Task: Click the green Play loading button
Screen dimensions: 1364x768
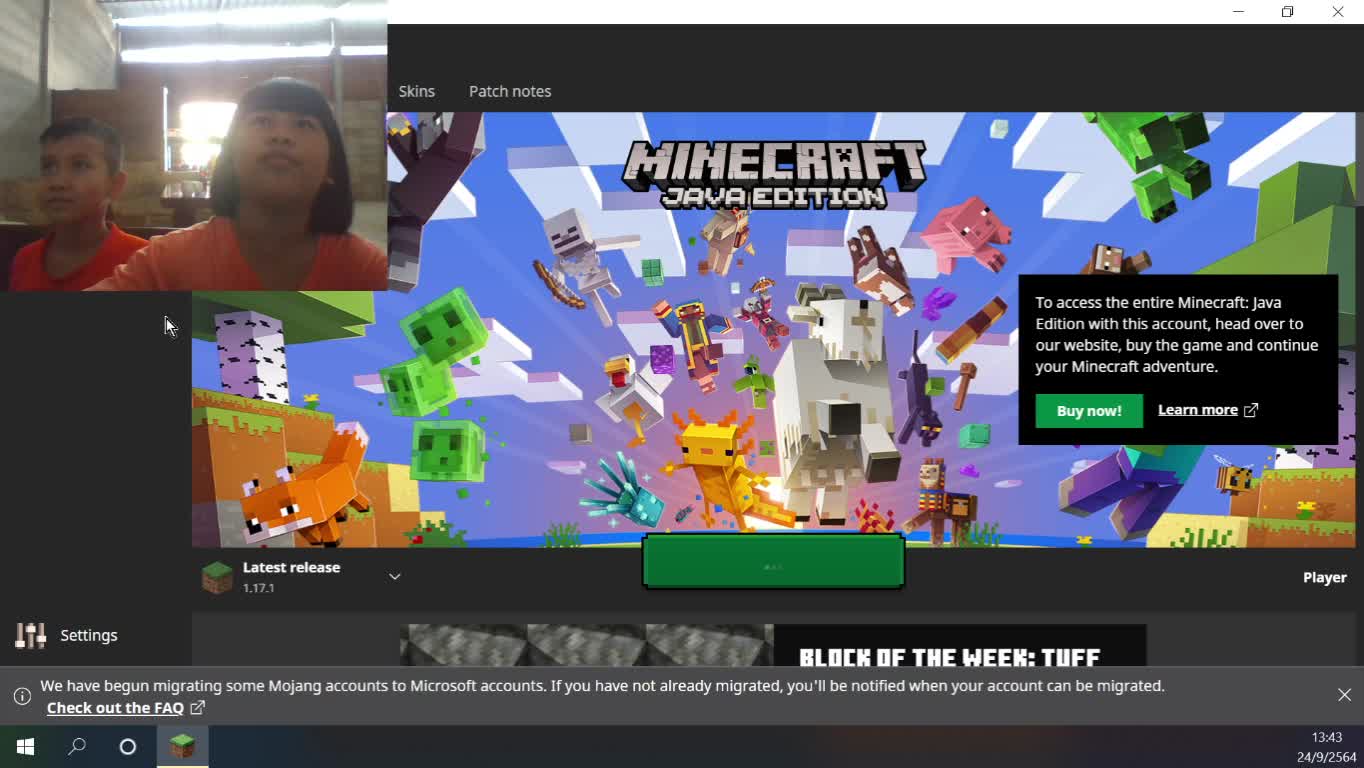Action: coord(773,561)
